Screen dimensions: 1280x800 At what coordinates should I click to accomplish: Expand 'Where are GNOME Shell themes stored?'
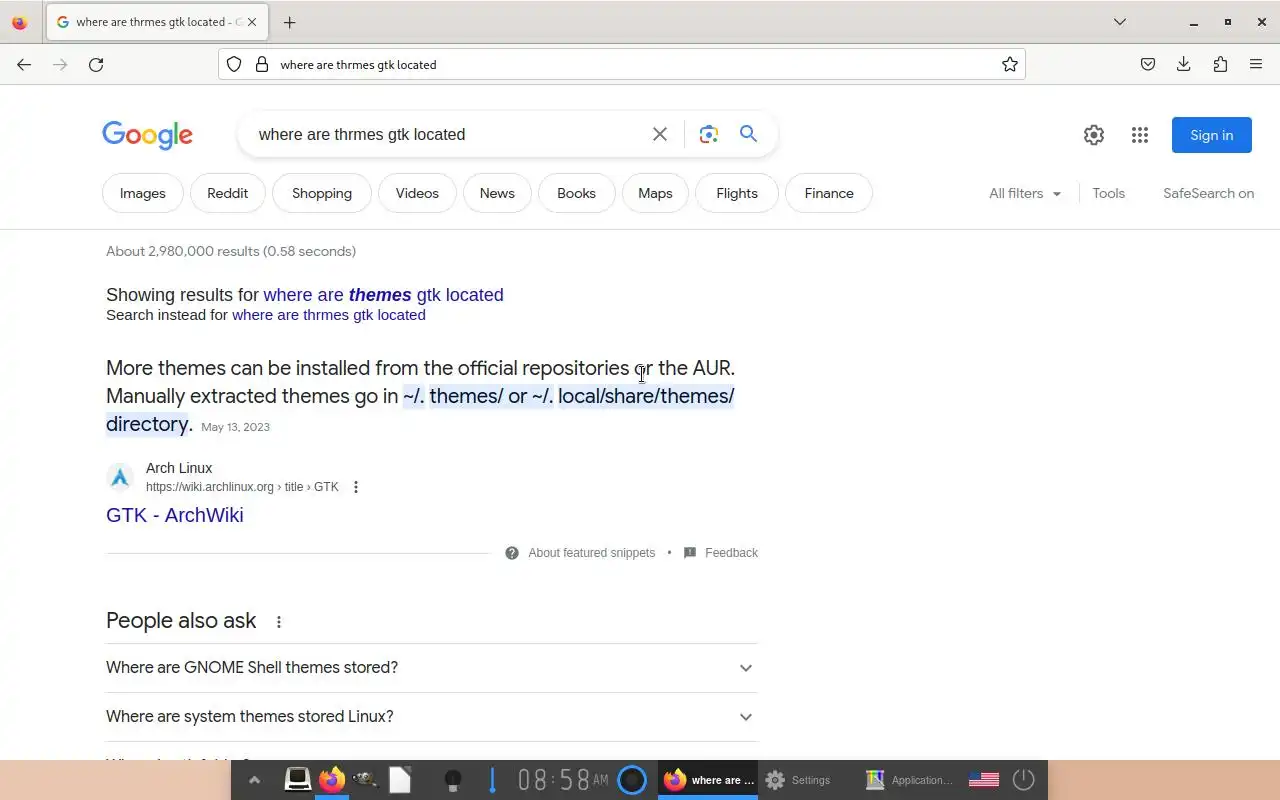[x=432, y=667]
